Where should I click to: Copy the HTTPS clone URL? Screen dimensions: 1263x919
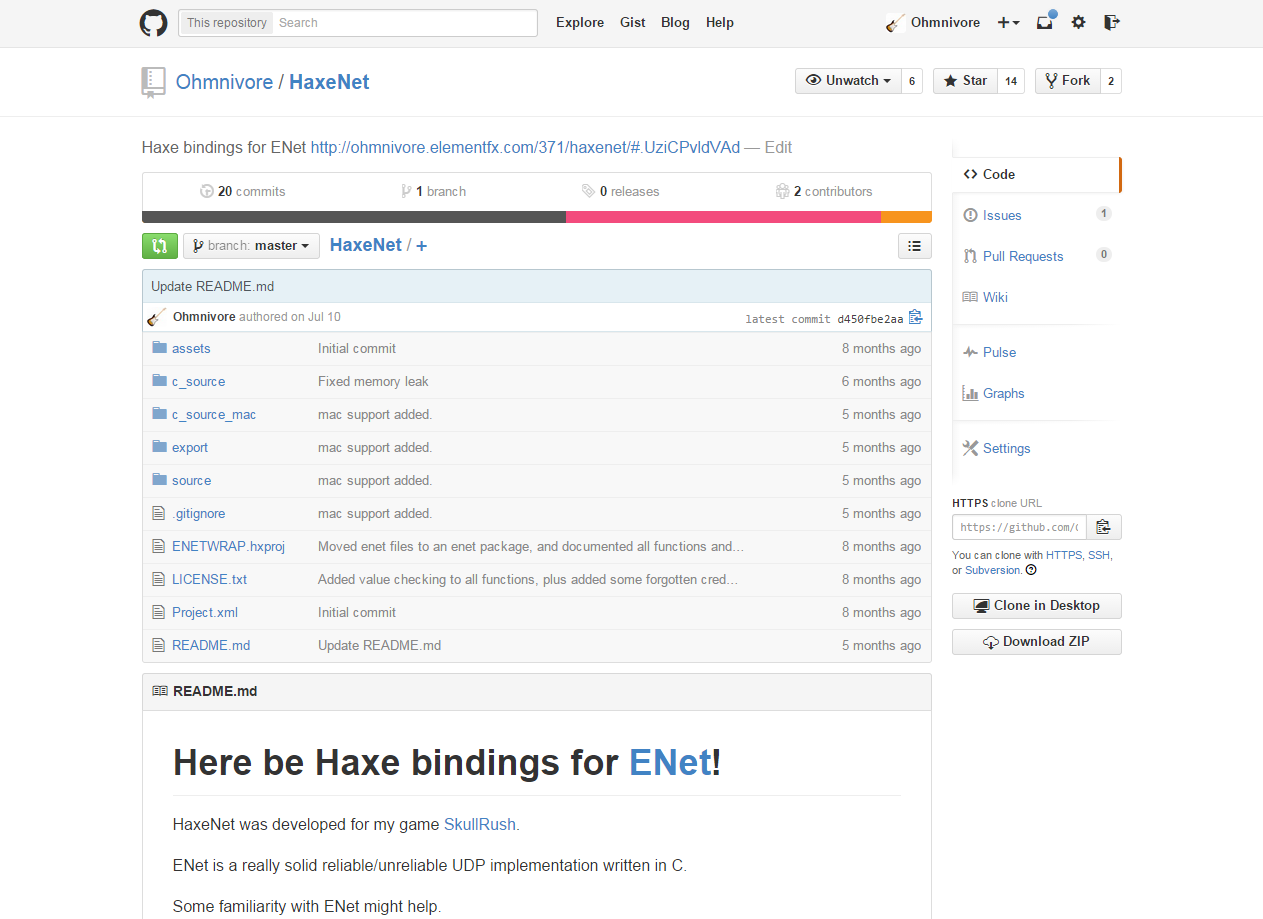[x=1104, y=527]
